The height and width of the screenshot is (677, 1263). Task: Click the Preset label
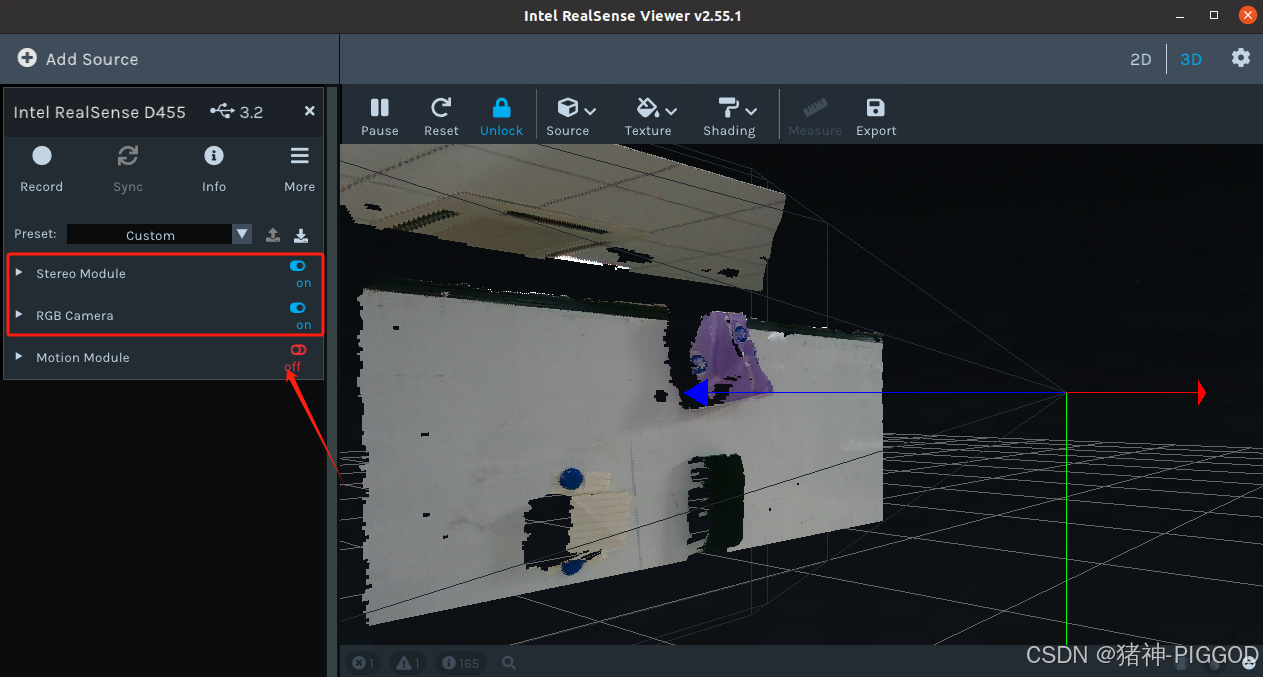click(36, 234)
